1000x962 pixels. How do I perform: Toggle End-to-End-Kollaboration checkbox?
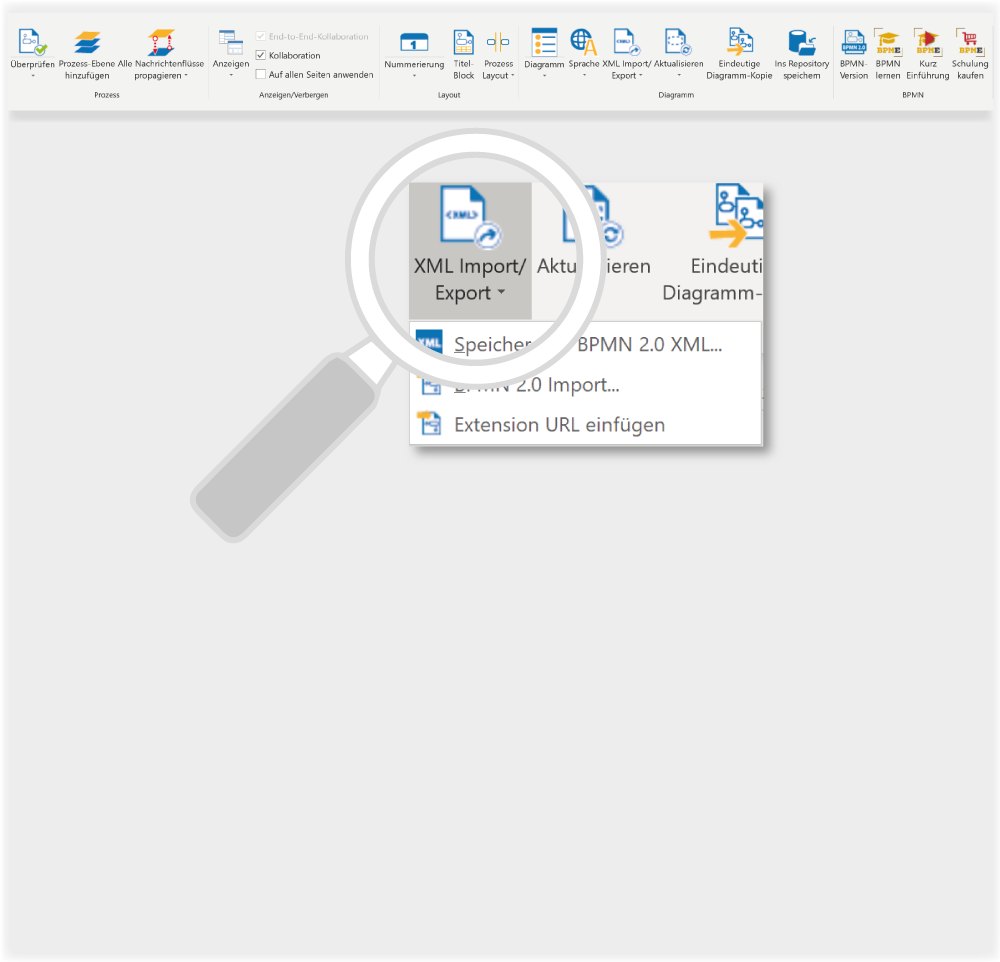(261, 36)
